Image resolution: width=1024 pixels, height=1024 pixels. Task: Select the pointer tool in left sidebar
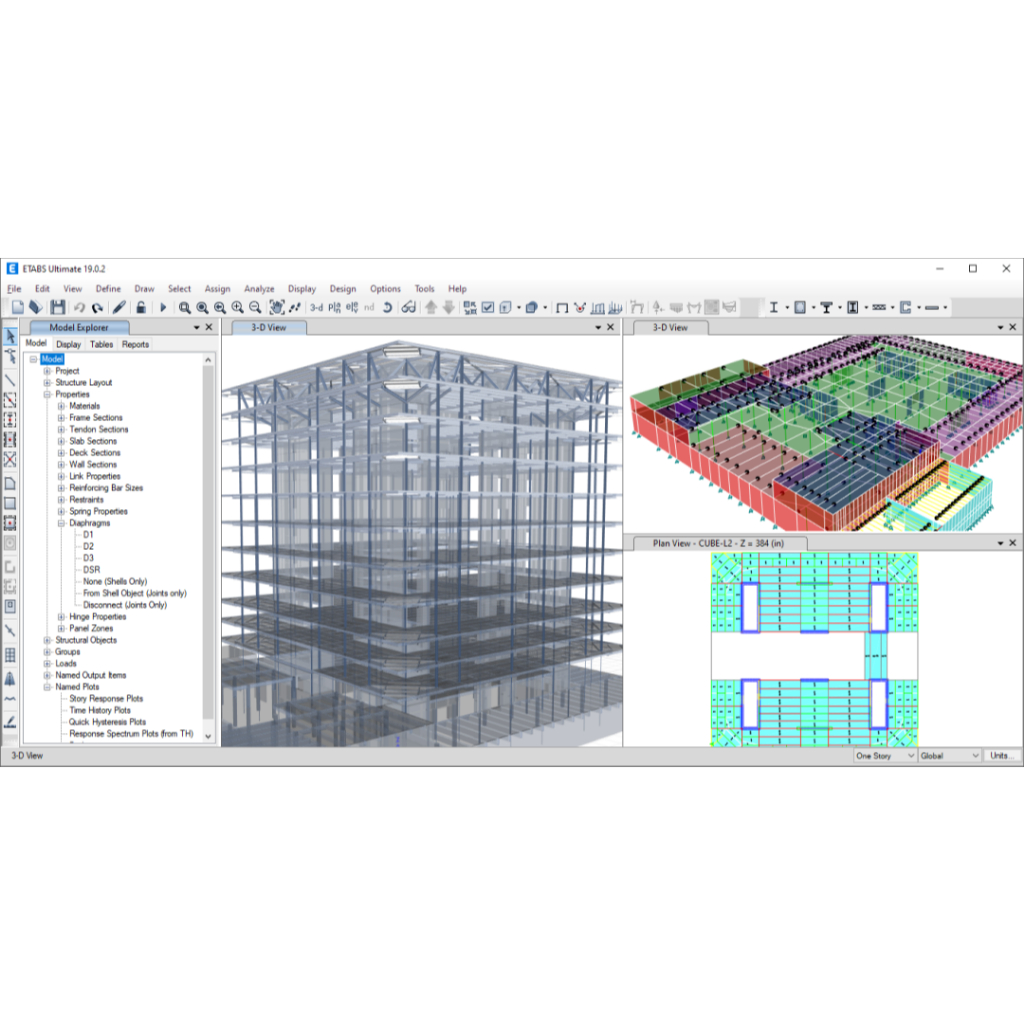10,336
